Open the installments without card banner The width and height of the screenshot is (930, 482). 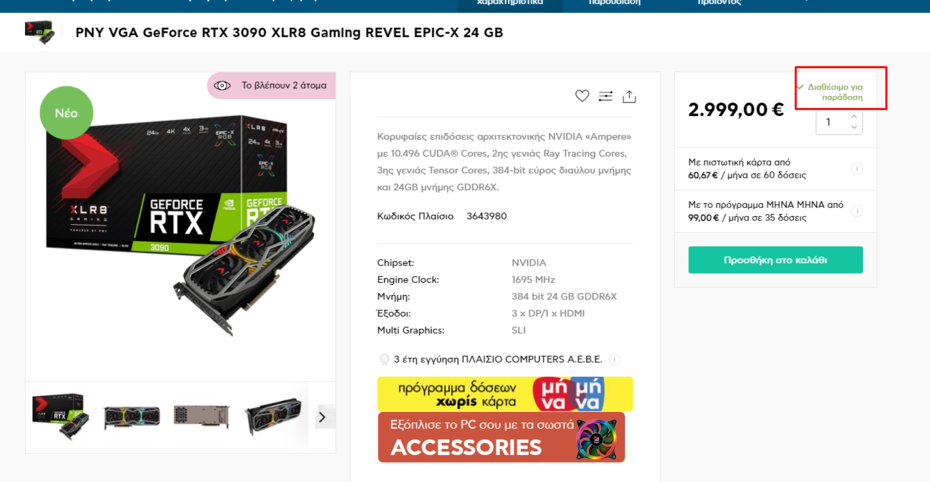click(505, 394)
